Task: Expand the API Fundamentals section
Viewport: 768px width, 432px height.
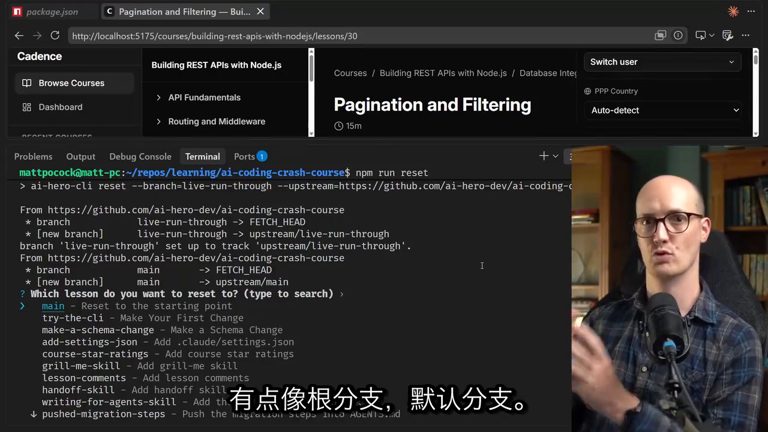Action: coord(204,97)
